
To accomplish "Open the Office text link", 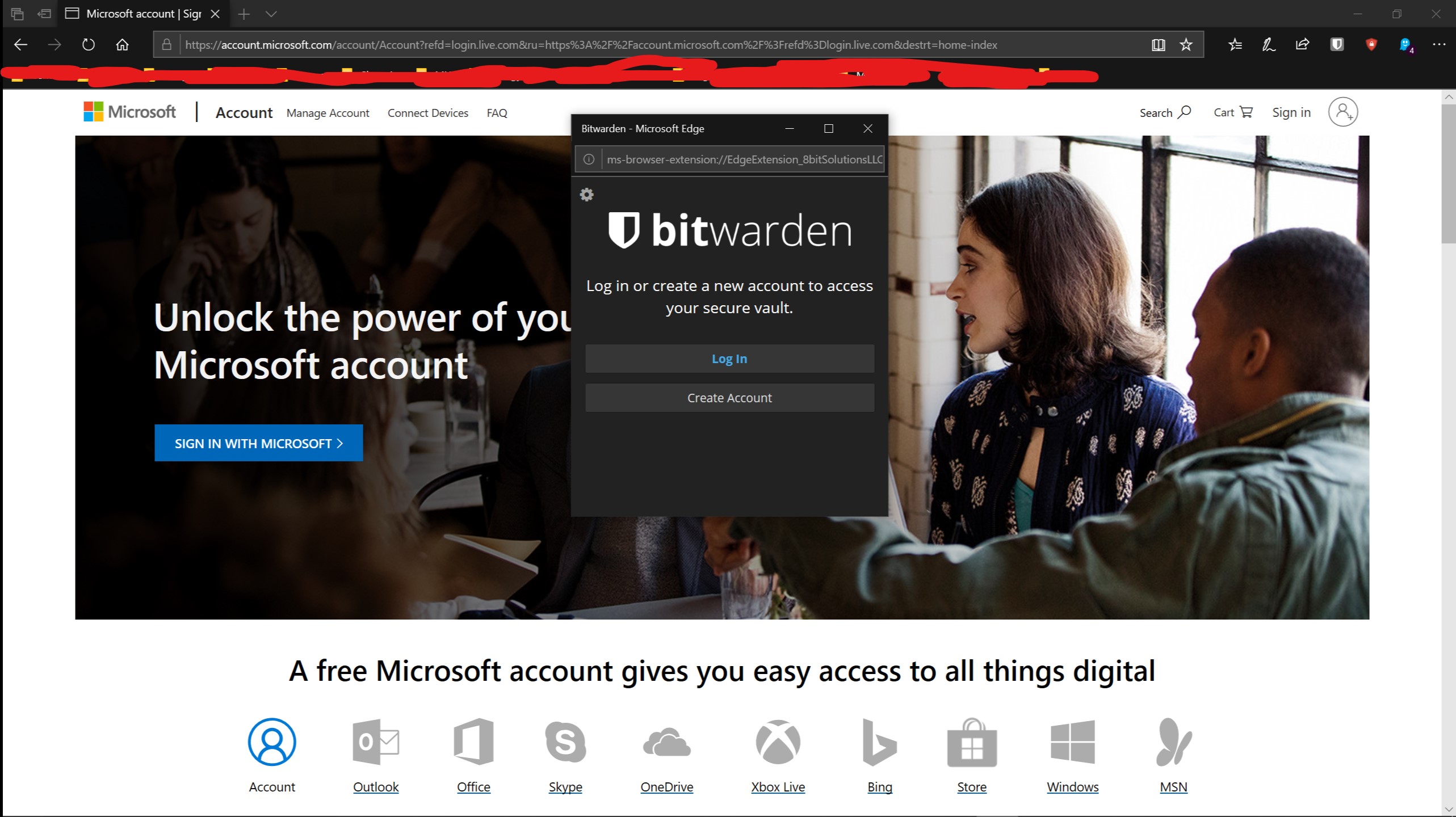I will [473, 787].
